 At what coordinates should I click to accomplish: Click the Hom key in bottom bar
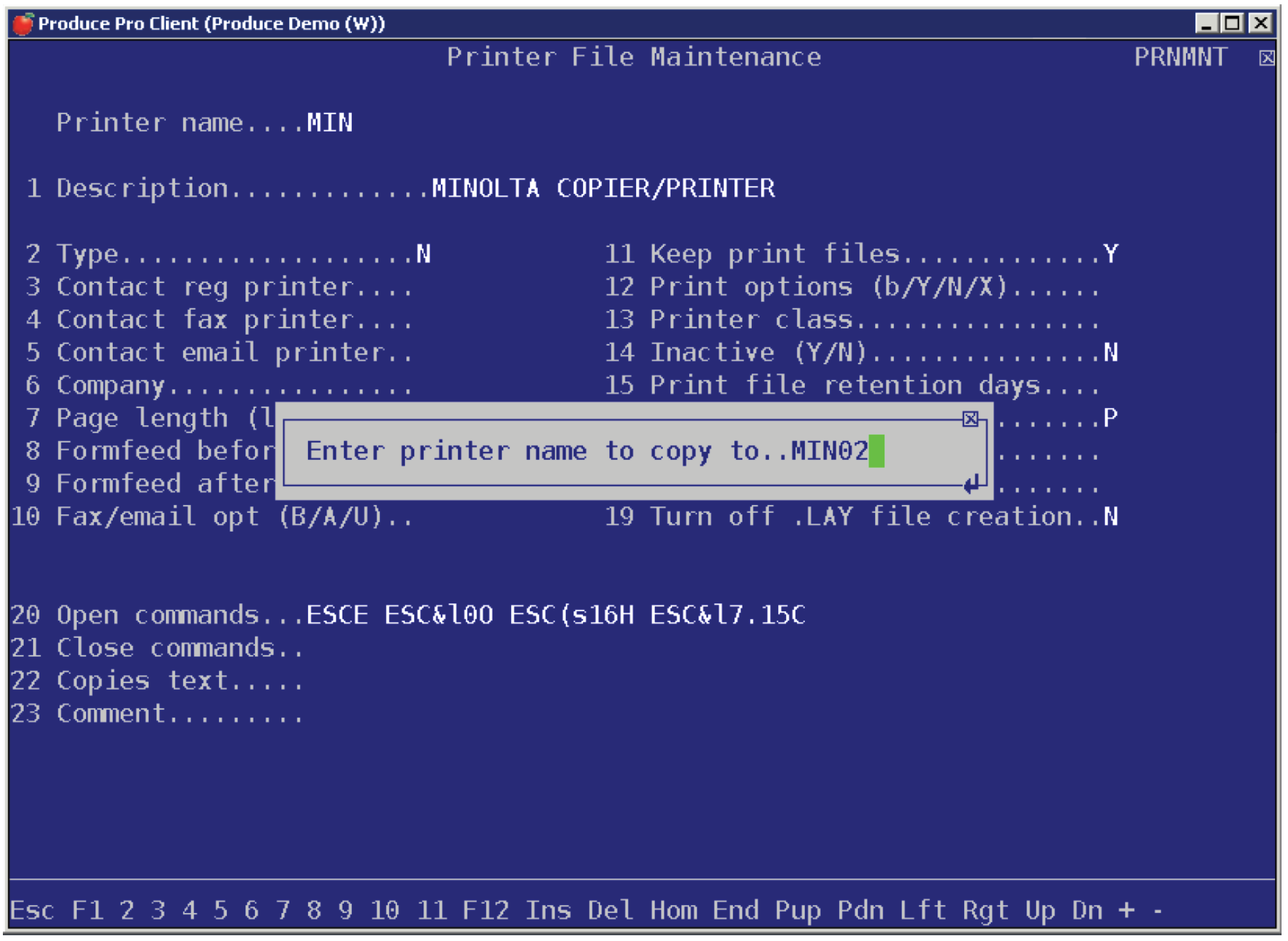click(673, 910)
